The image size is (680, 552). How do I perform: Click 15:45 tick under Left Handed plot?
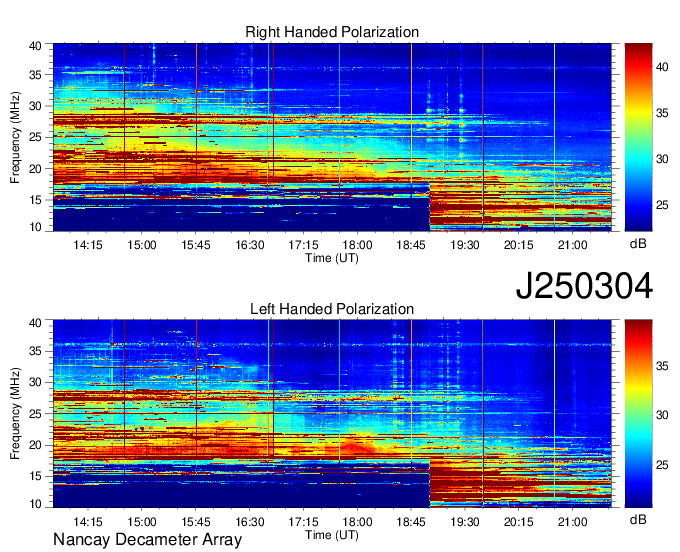pos(196,522)
